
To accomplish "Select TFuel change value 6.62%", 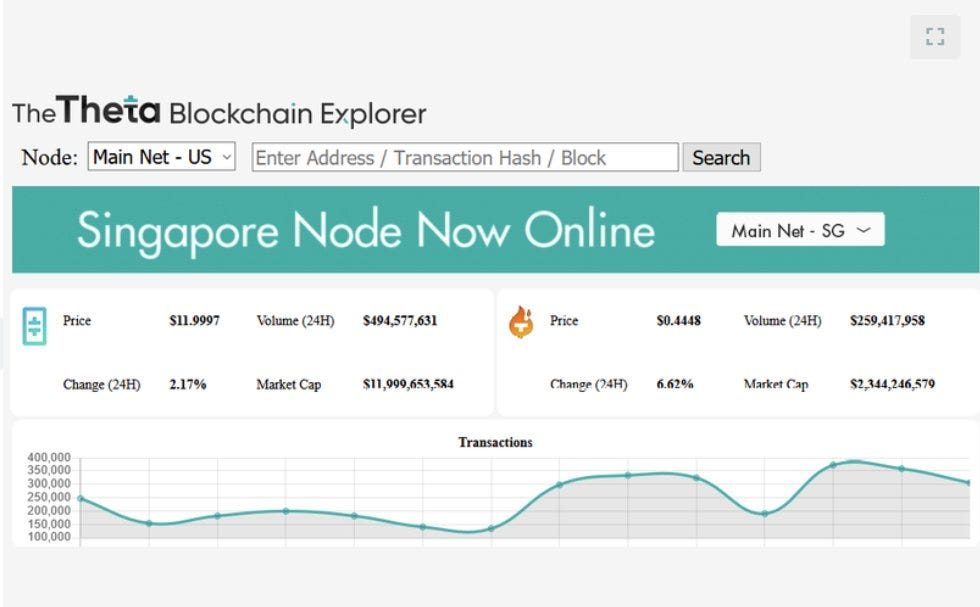I will 675,384.
